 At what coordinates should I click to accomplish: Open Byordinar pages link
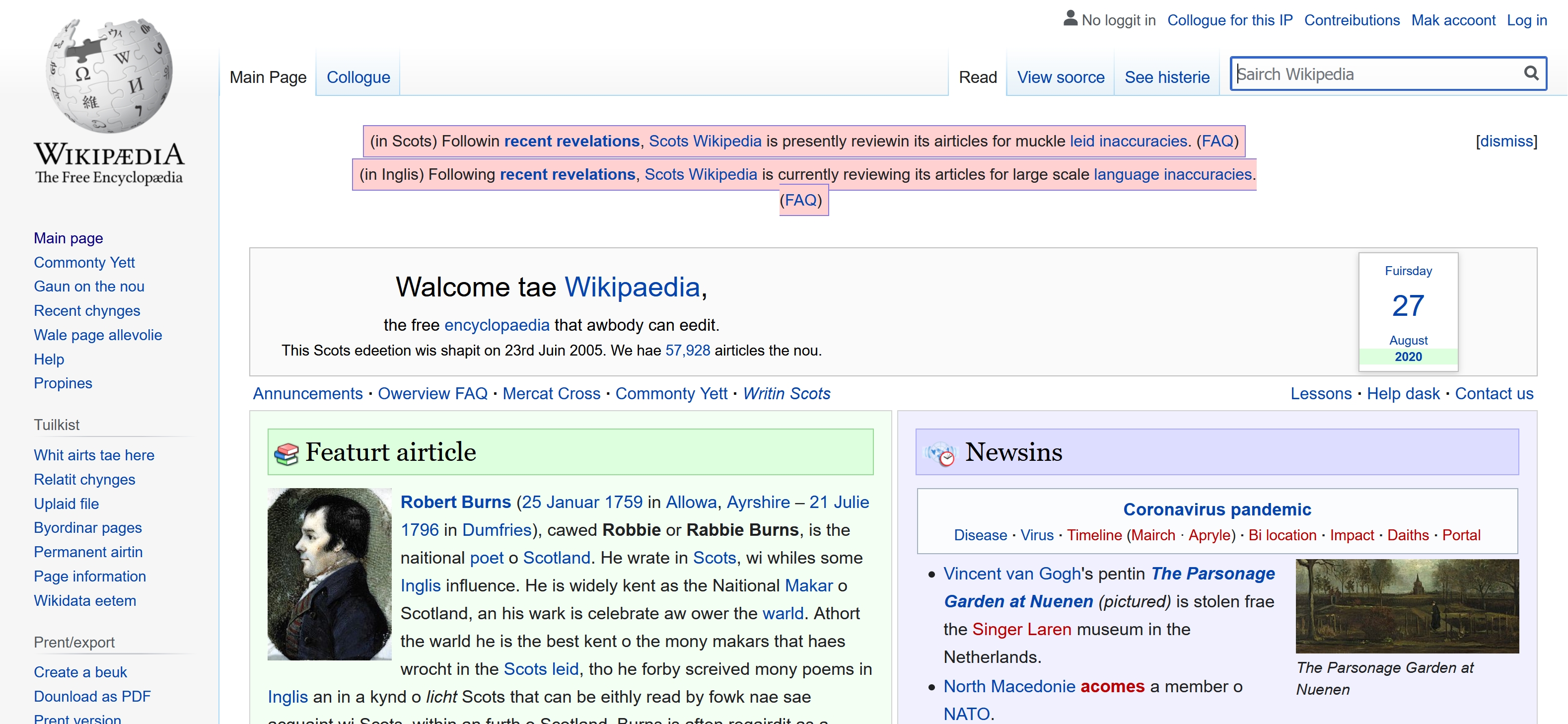click(88, 527)
